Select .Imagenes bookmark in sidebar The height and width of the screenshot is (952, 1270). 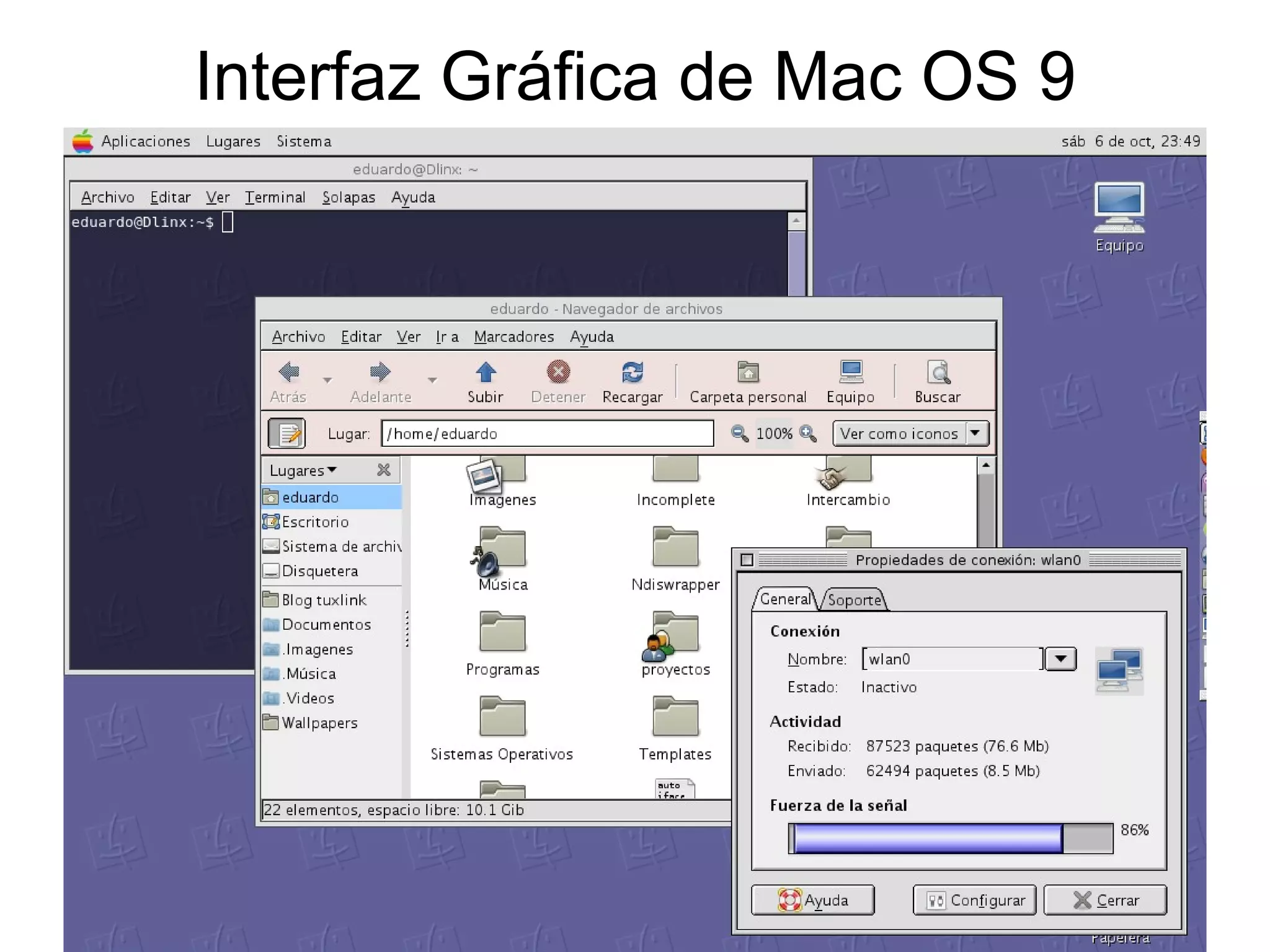pyautogui.click(x=332, y=649)
